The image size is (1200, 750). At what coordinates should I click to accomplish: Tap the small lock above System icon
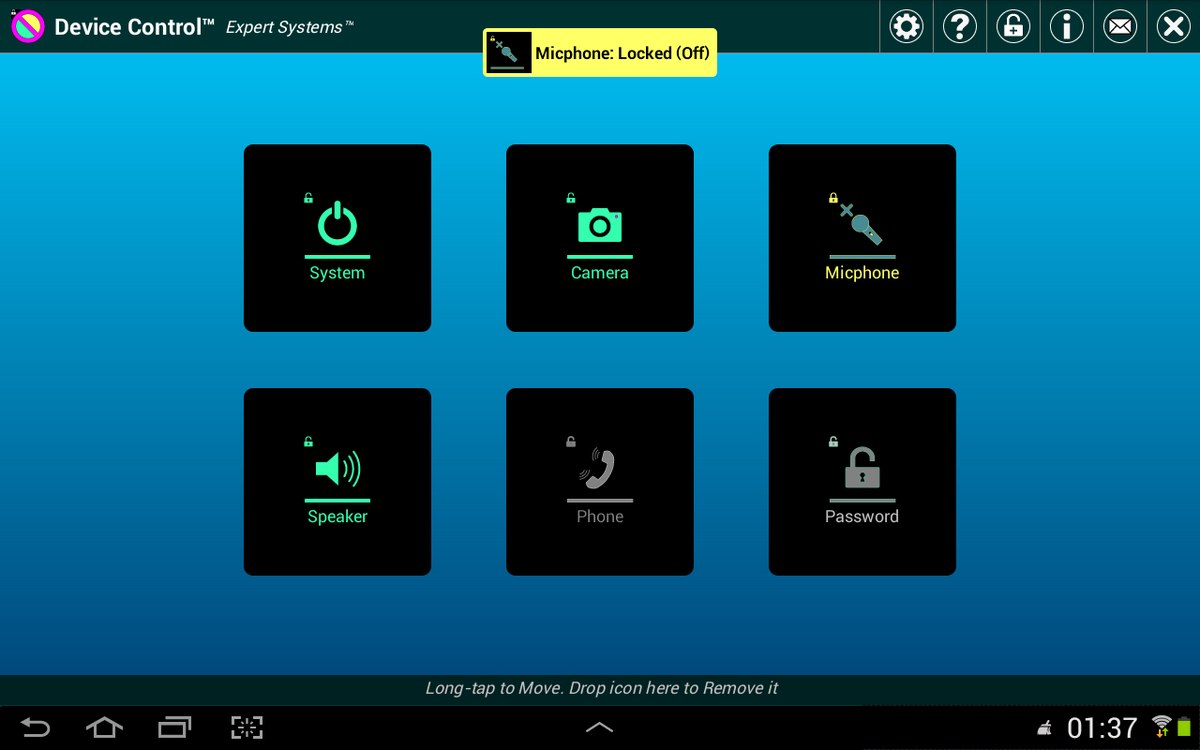(309, 198)
